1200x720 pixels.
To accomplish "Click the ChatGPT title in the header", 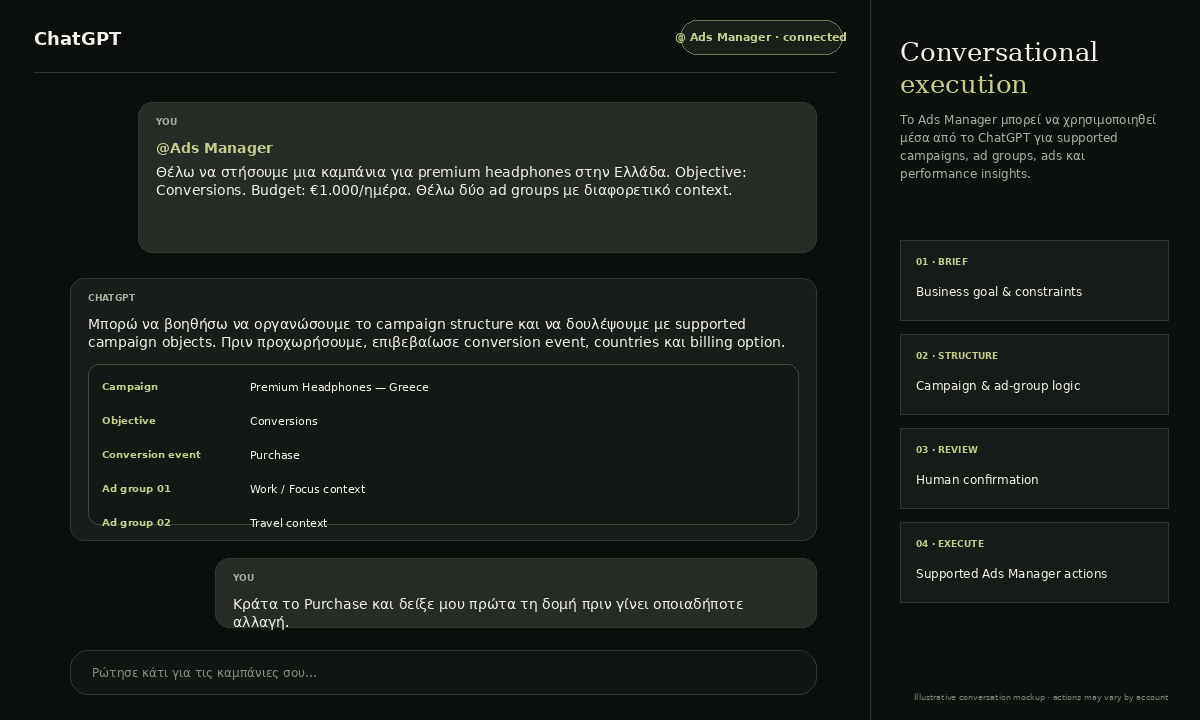I will [x=78, y=39].
